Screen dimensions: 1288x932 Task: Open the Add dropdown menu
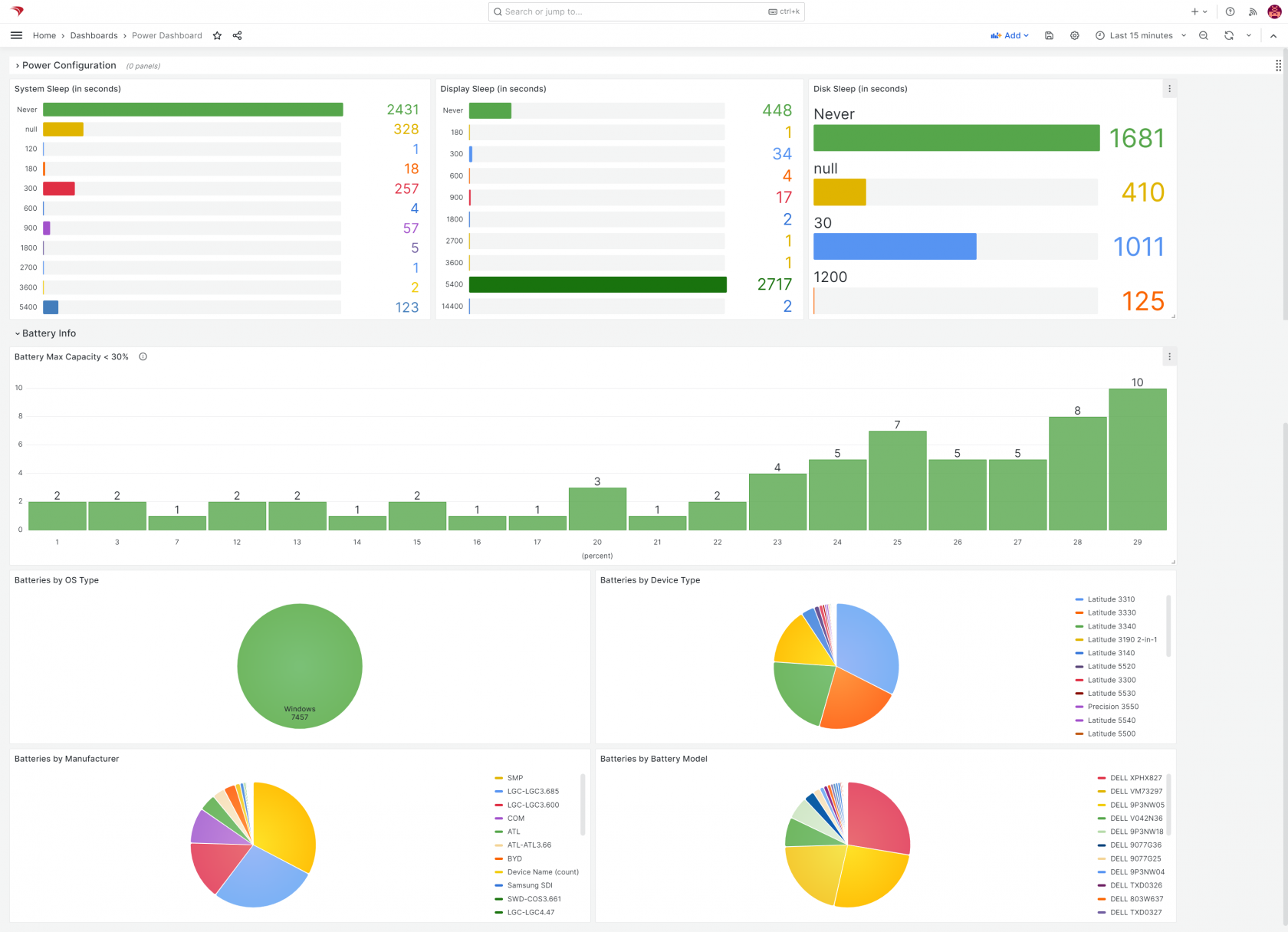pyautogui.click(x=1010, y=35)
